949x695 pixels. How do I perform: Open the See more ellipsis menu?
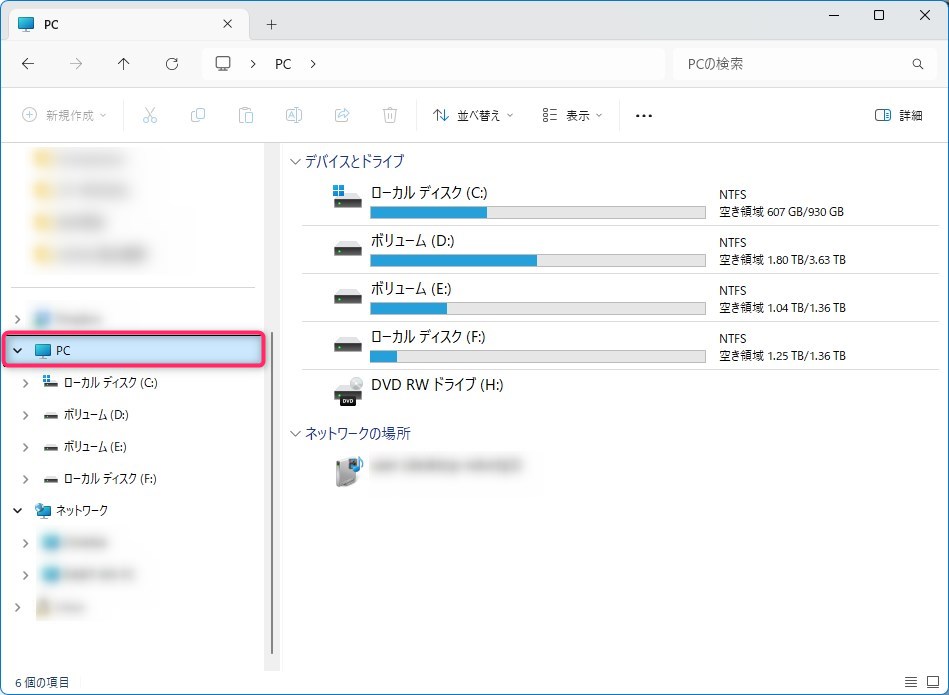pyautogui.click(x=644, y=115)
